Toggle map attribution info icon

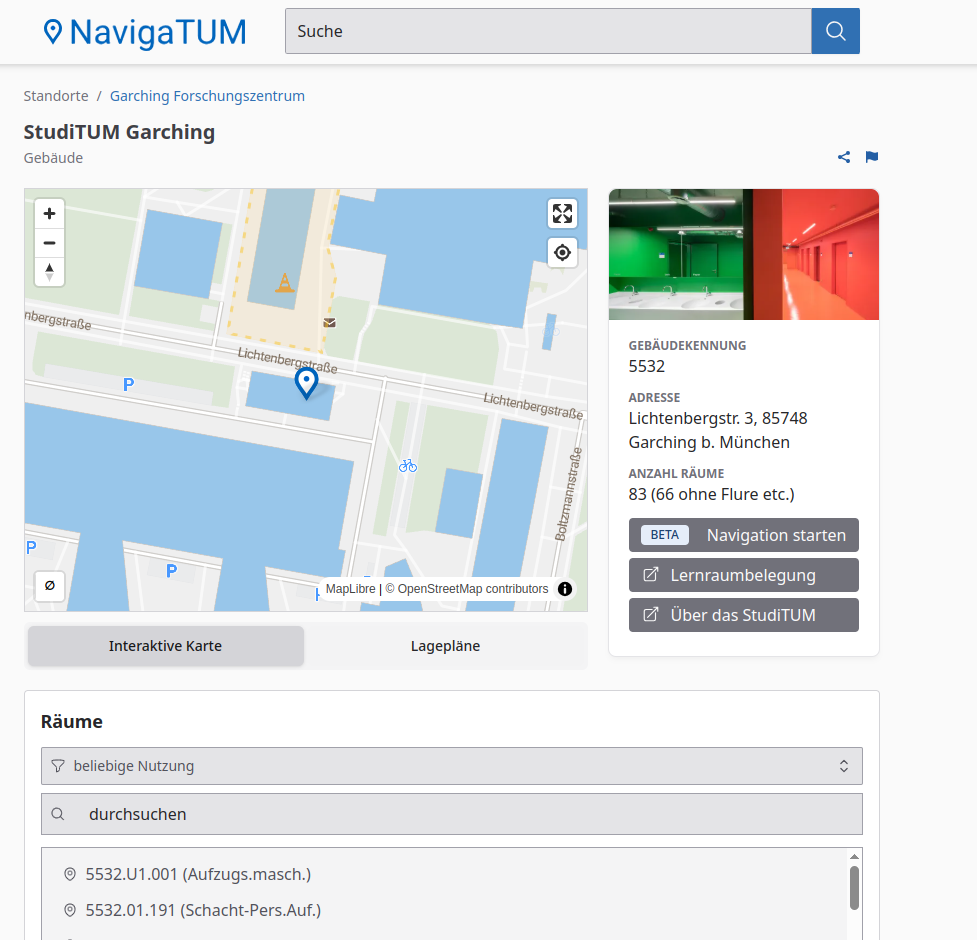pyautogui.click(x=565, y=589)
